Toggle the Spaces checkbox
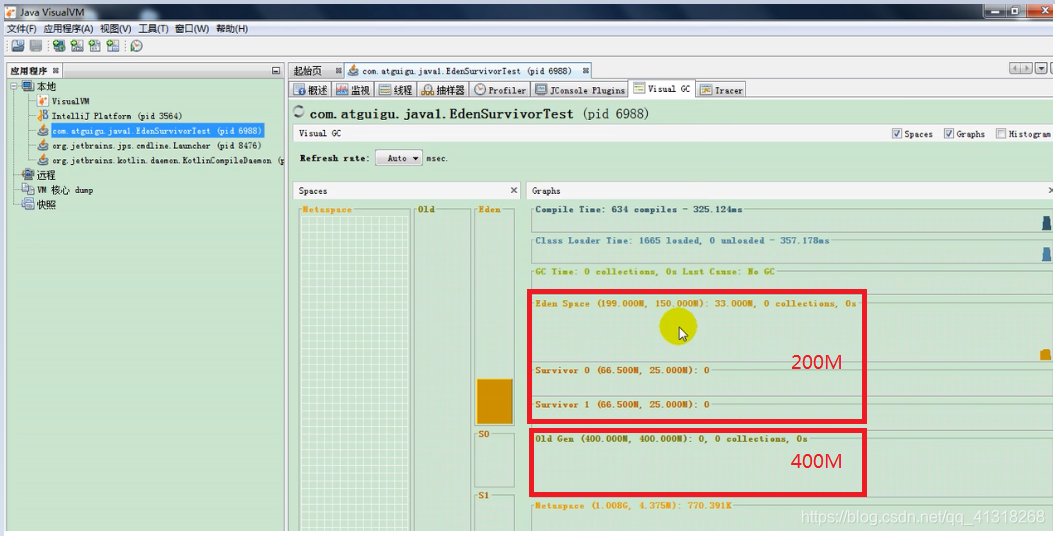 (897, 134)
